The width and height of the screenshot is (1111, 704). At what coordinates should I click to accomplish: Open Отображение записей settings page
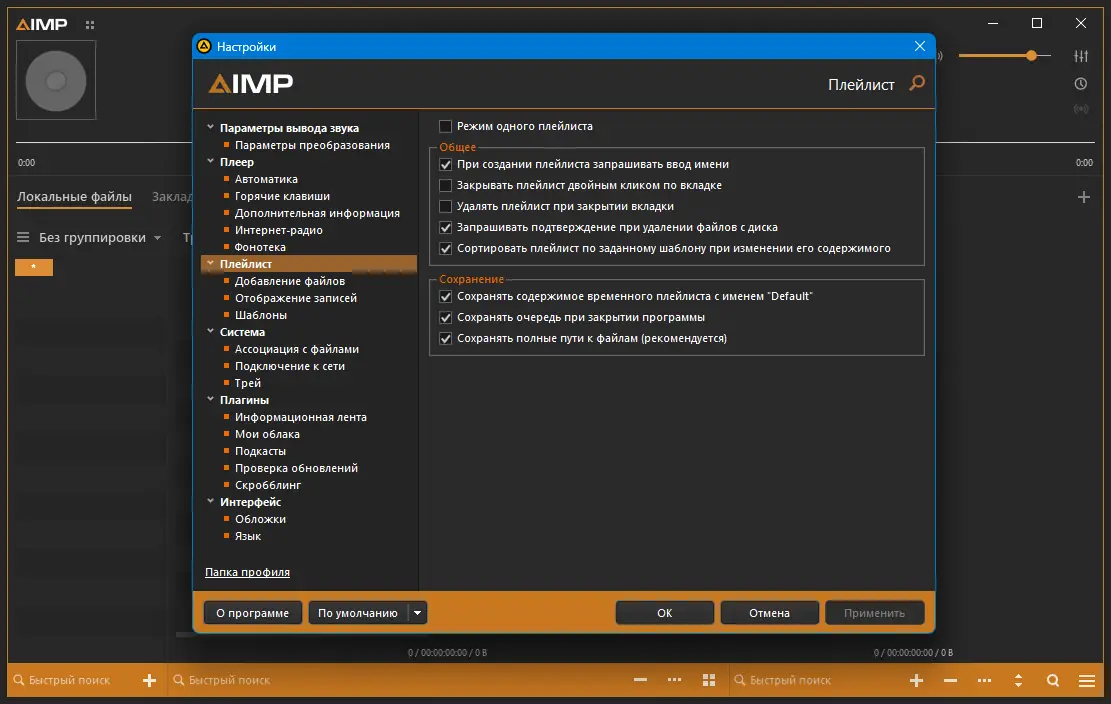point(295,298)
